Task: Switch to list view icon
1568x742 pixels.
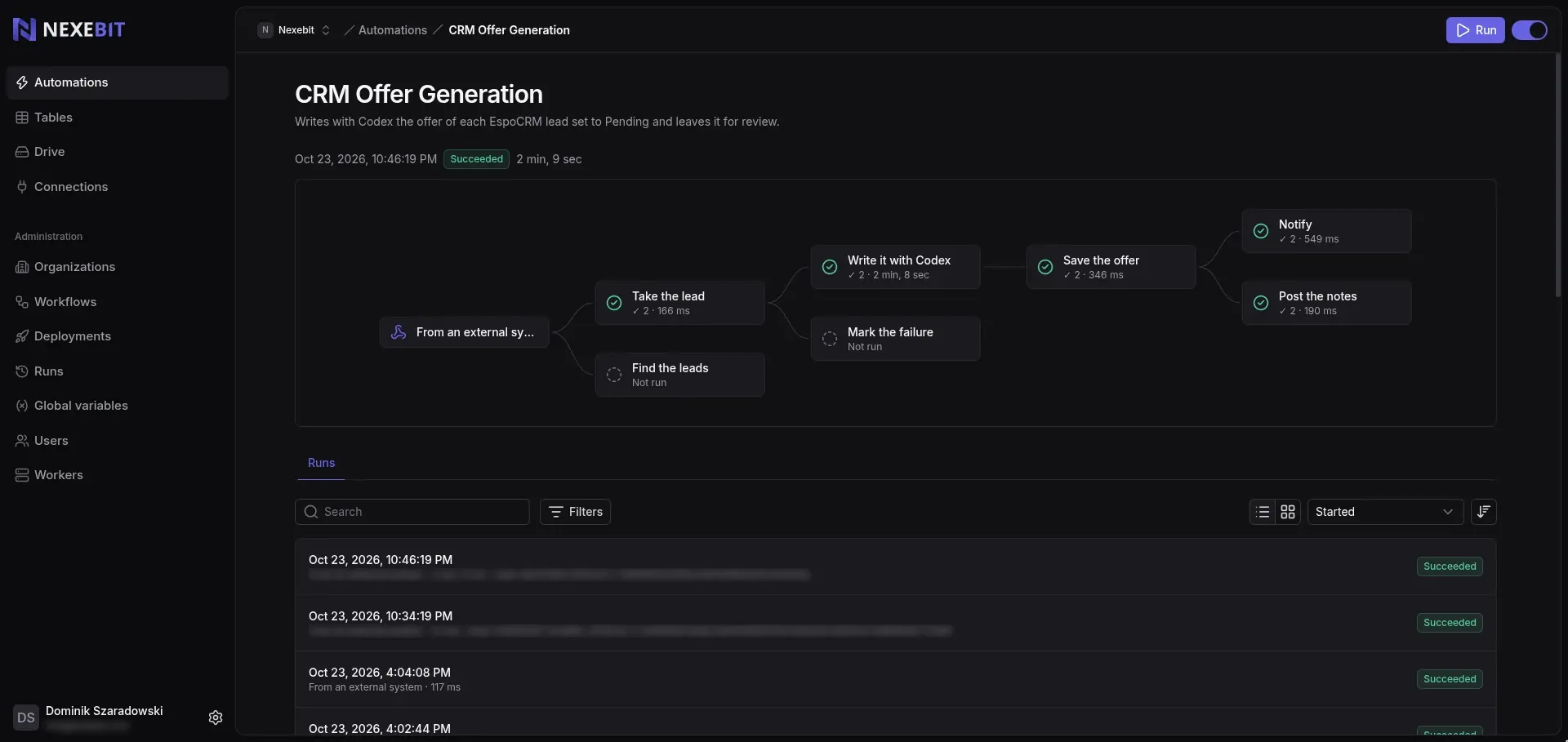Action: [1263, 512]
